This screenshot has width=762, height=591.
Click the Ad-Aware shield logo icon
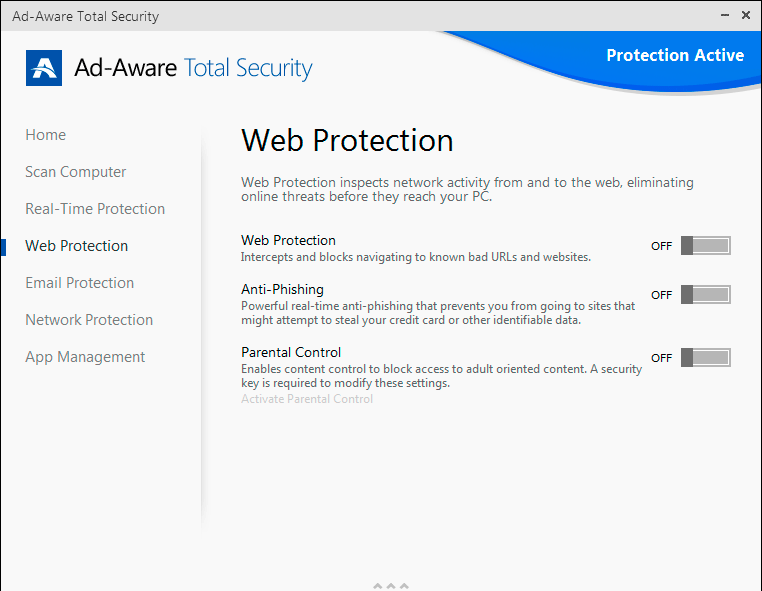(x=44, y=68)
